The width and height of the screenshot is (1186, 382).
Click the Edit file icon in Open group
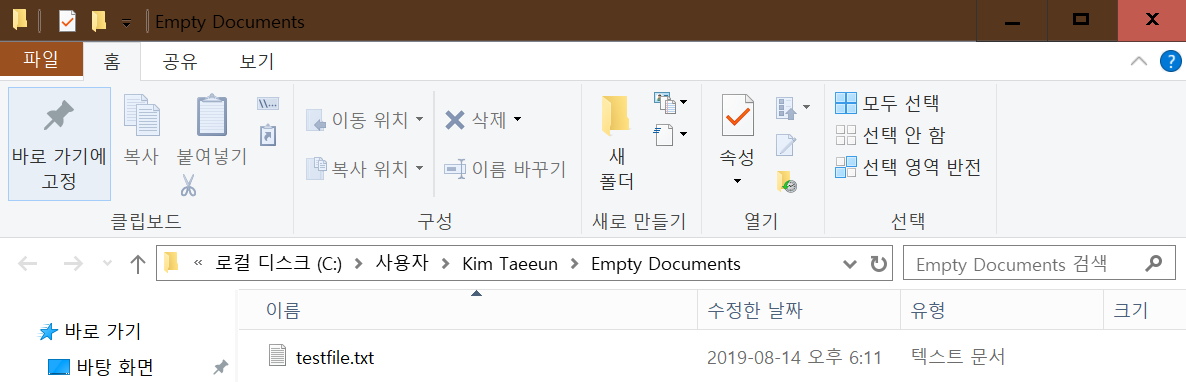click(x=786, y=145)
